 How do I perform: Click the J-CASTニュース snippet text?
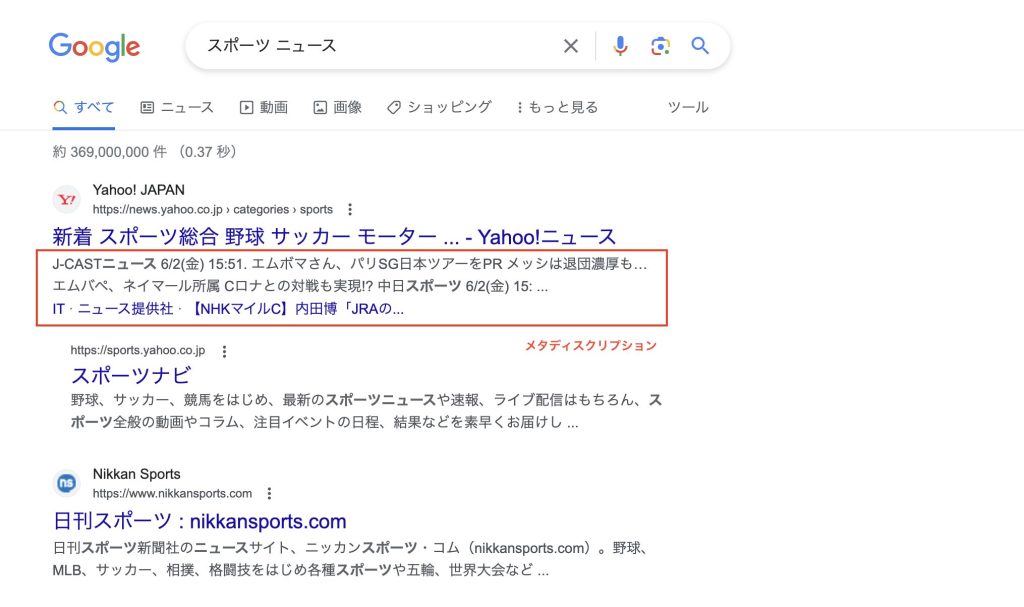click(x=349, y=275)
